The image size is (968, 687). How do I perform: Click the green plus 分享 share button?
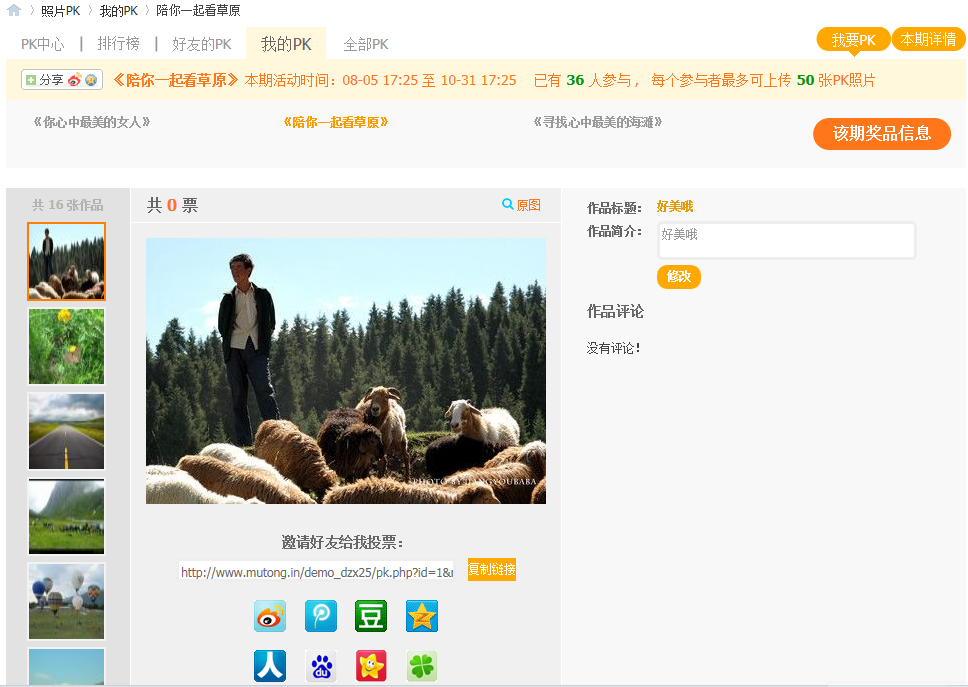44,80
